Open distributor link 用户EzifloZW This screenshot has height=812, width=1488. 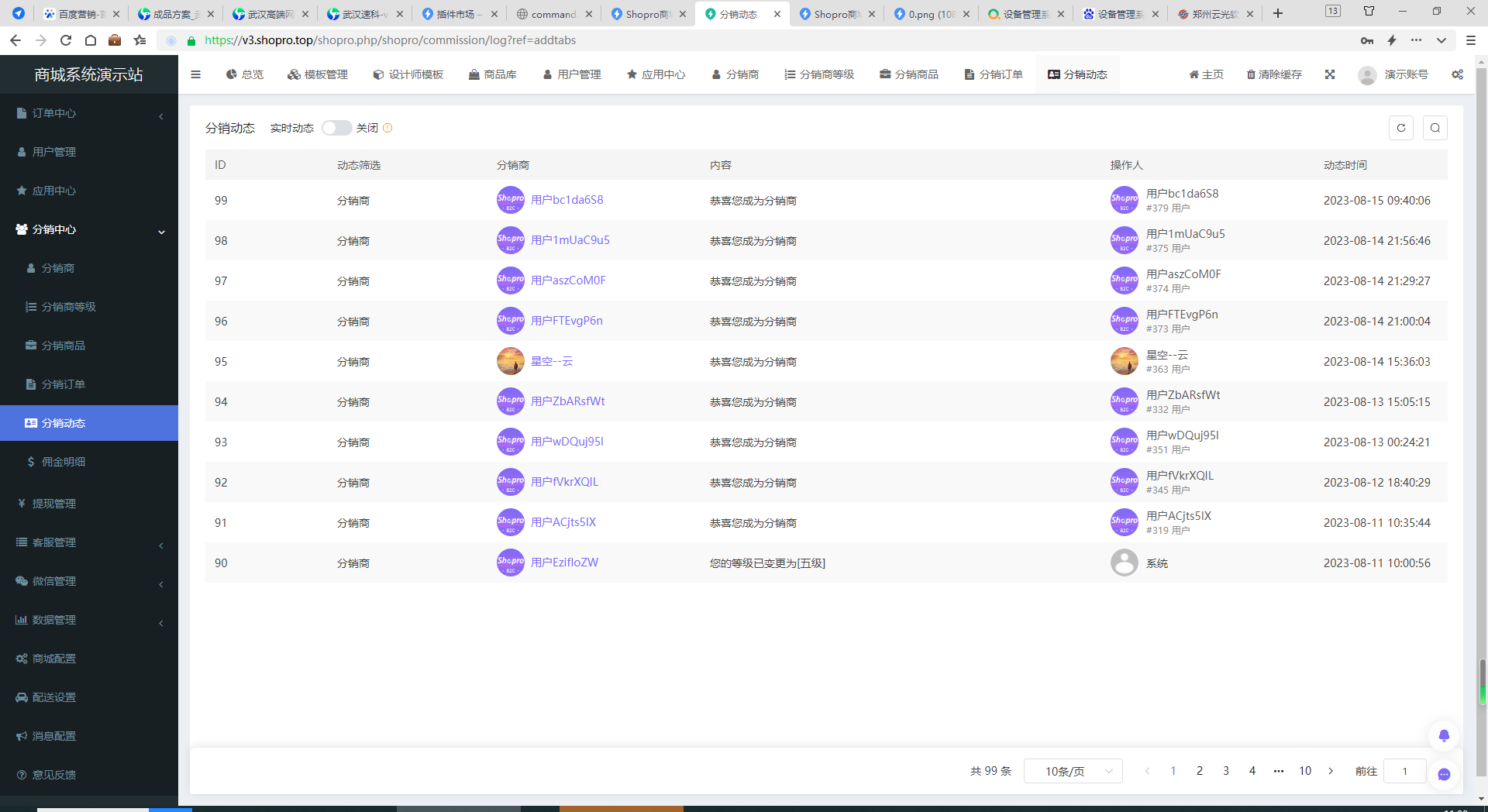click(x=565, y=563)
